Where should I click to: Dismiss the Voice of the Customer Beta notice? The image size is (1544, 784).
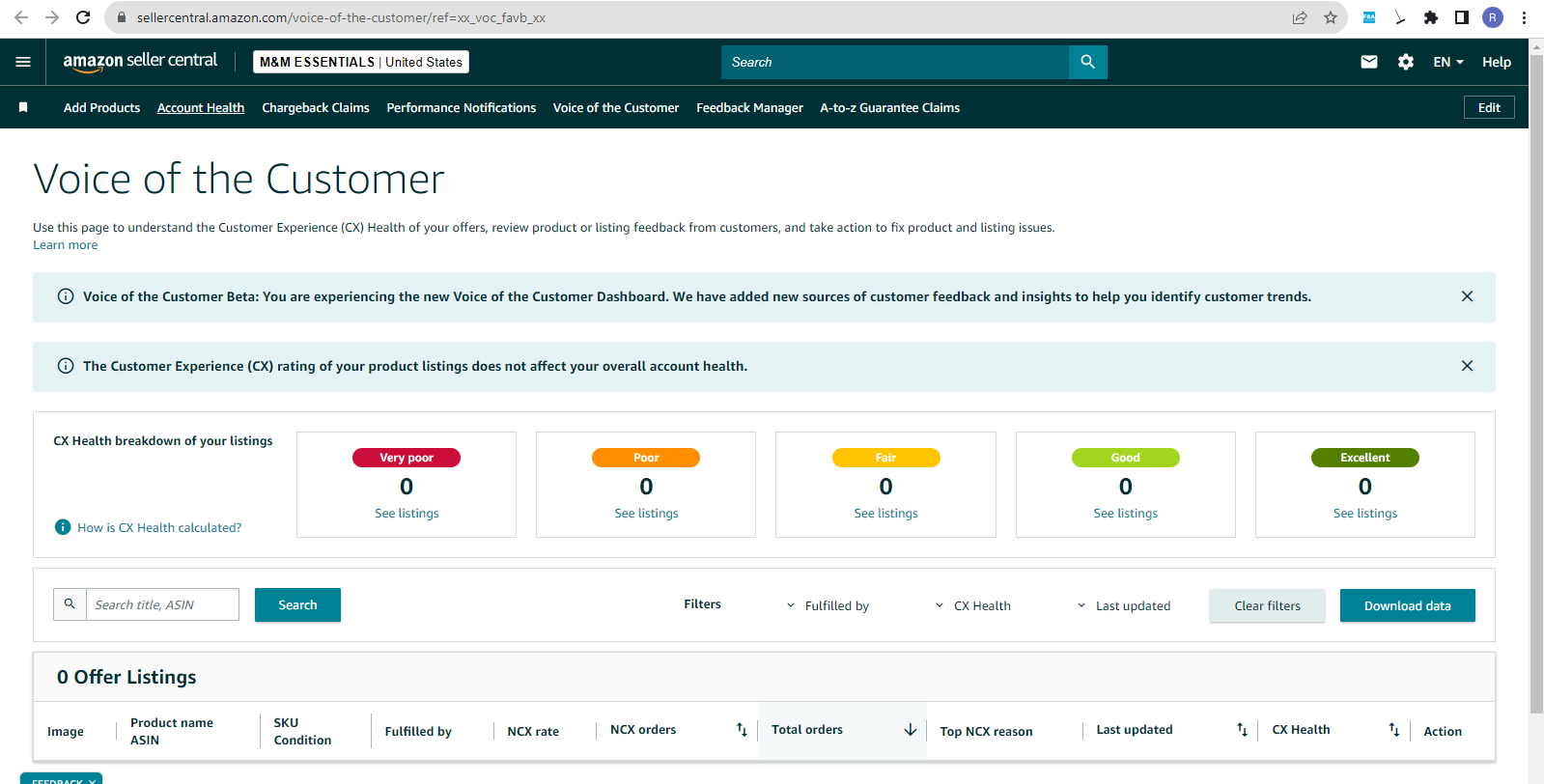(x=1467, y=296)
